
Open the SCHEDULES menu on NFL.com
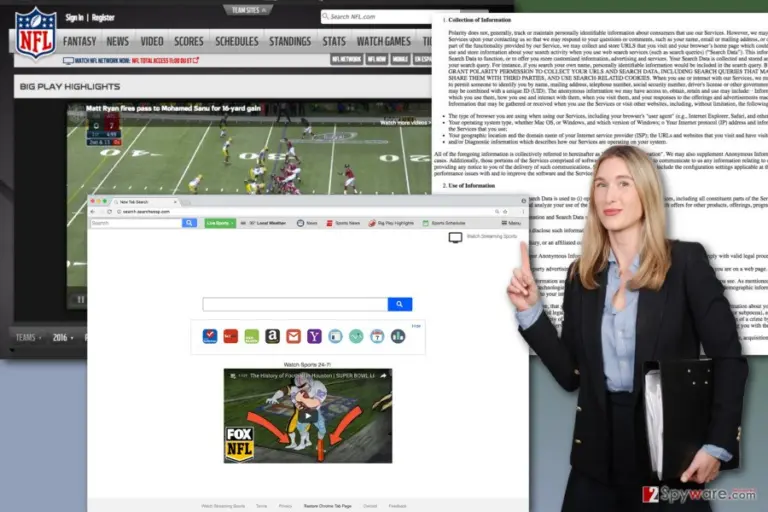coord(237,42)
